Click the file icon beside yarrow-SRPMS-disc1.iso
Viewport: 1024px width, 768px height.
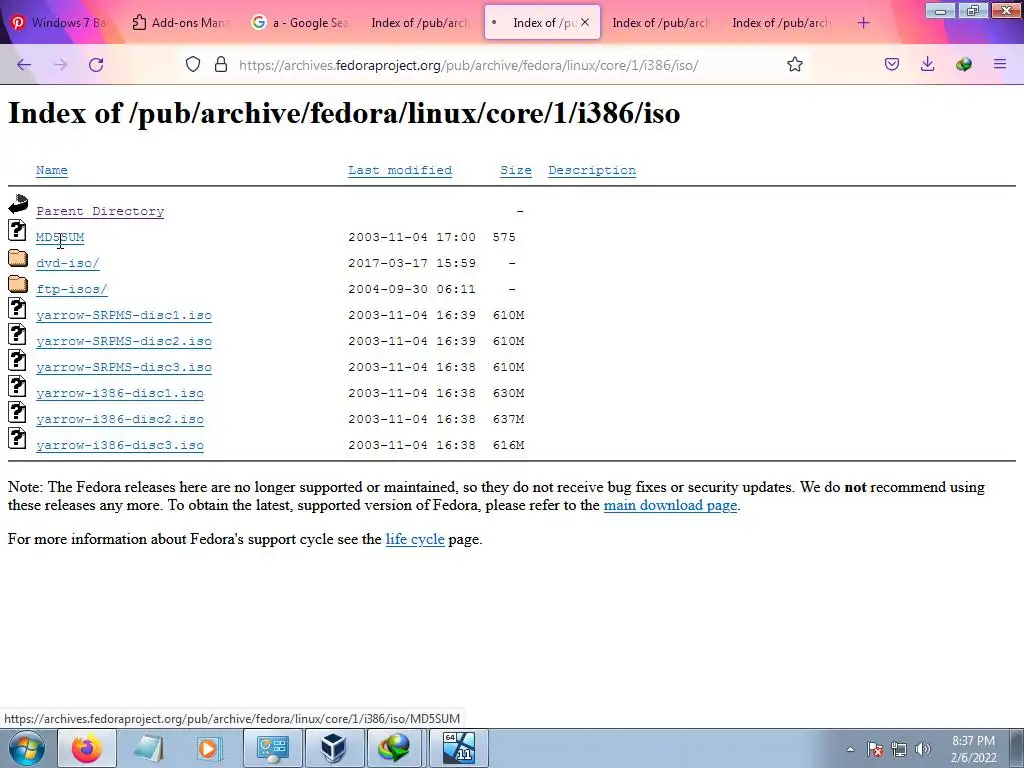pos(18,308)
